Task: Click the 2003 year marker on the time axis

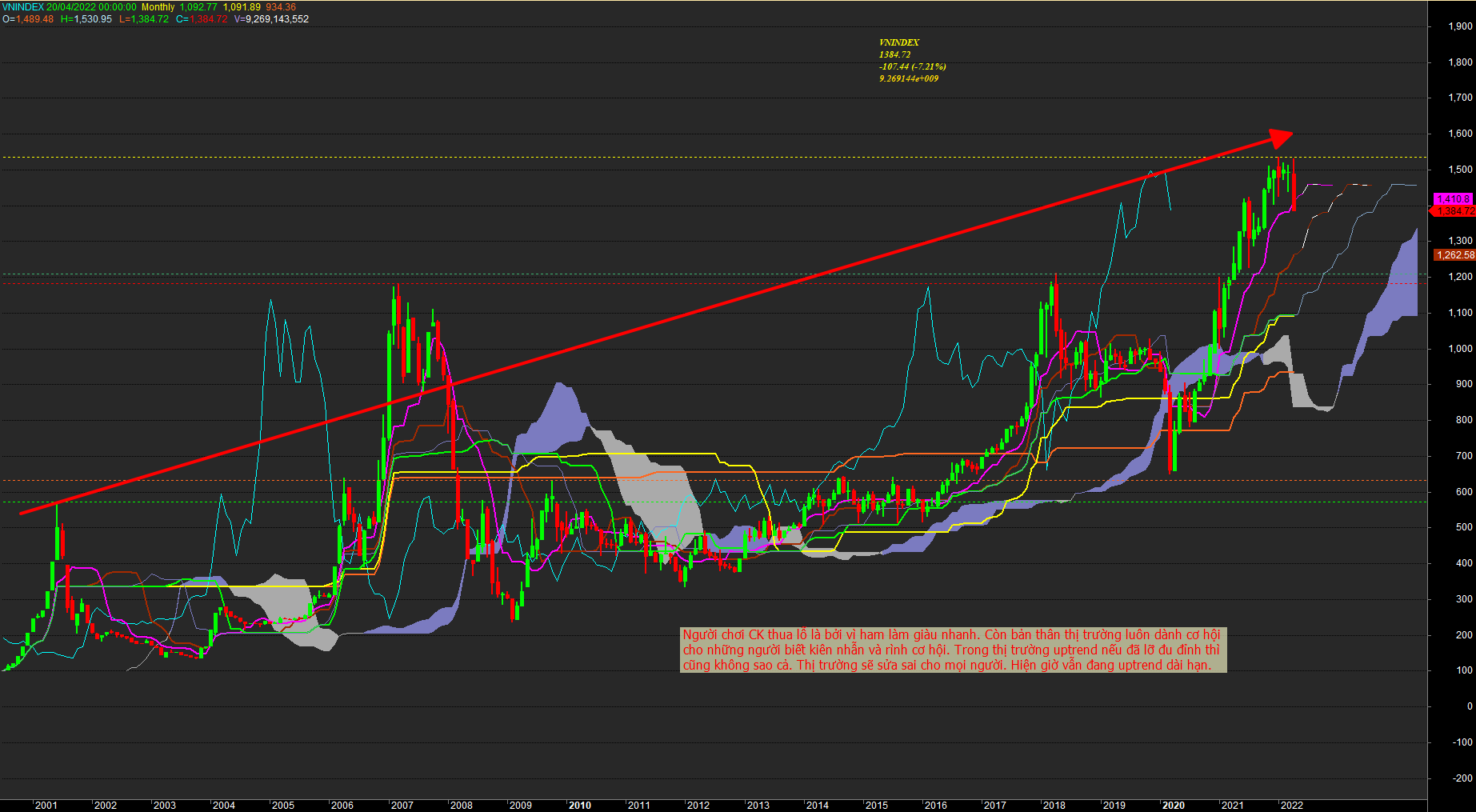Action: 165,806
